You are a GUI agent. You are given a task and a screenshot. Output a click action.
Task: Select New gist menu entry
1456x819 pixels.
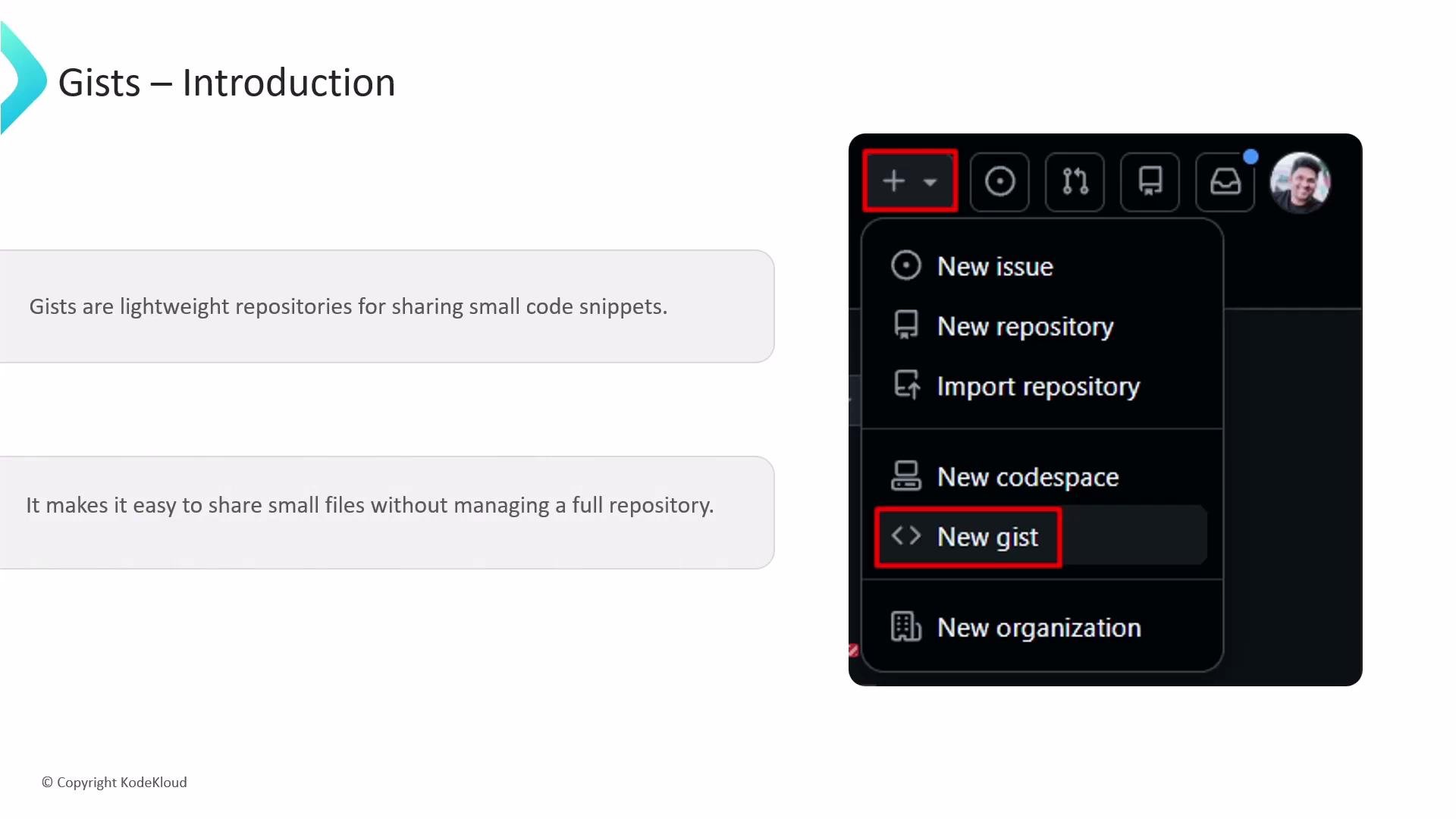(1042, 536)
